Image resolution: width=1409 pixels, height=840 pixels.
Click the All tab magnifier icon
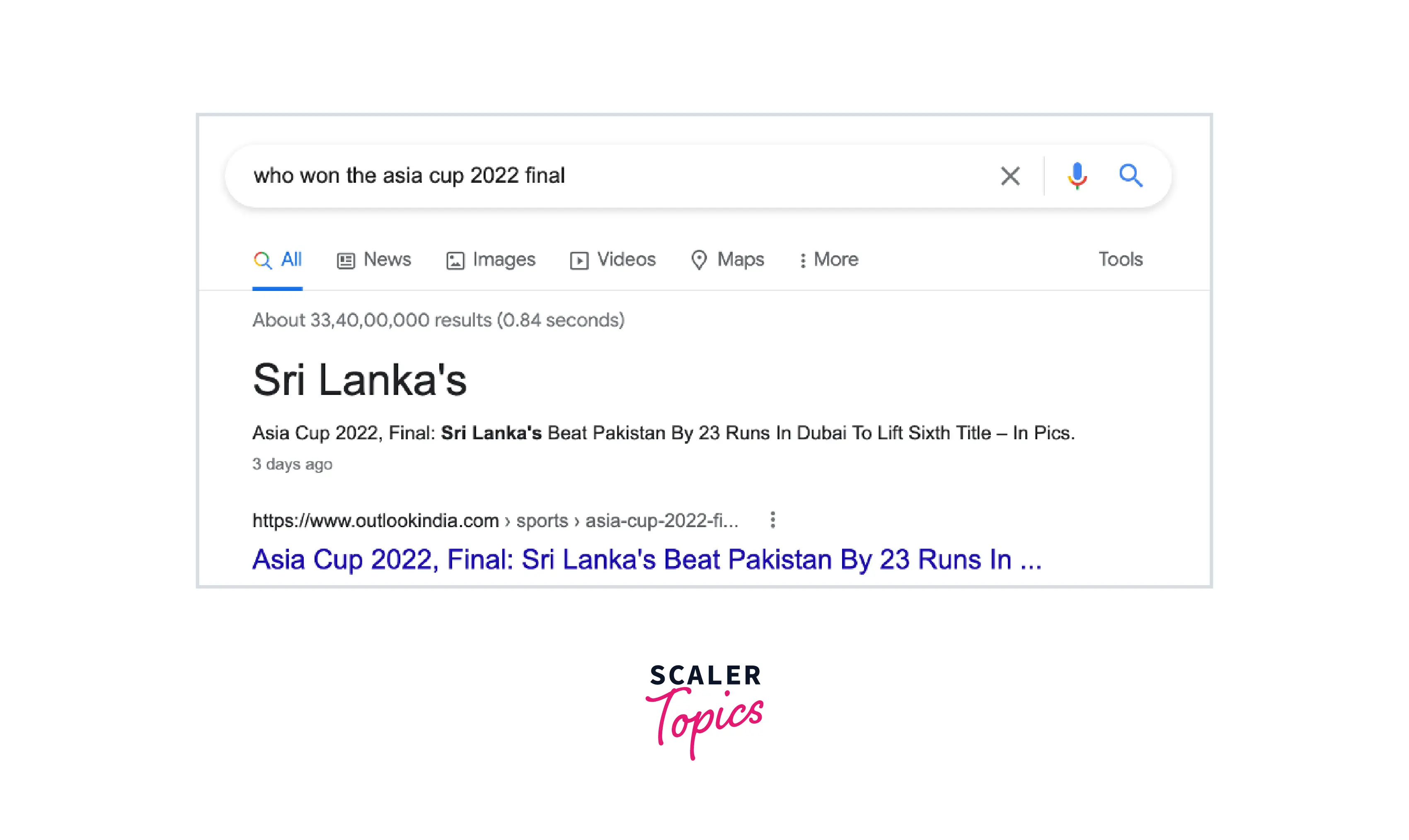coord(262,260)
